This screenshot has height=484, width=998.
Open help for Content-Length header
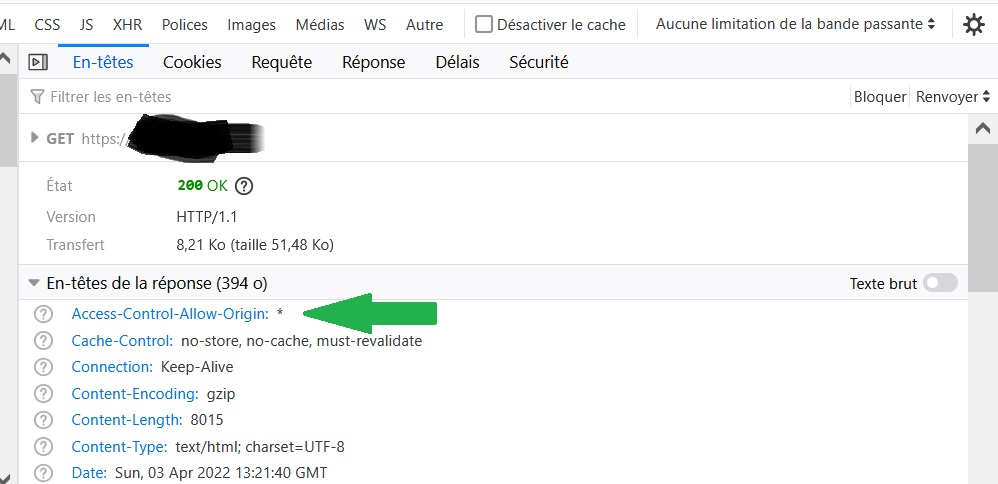pyautogui.click(x=43, y=420)
